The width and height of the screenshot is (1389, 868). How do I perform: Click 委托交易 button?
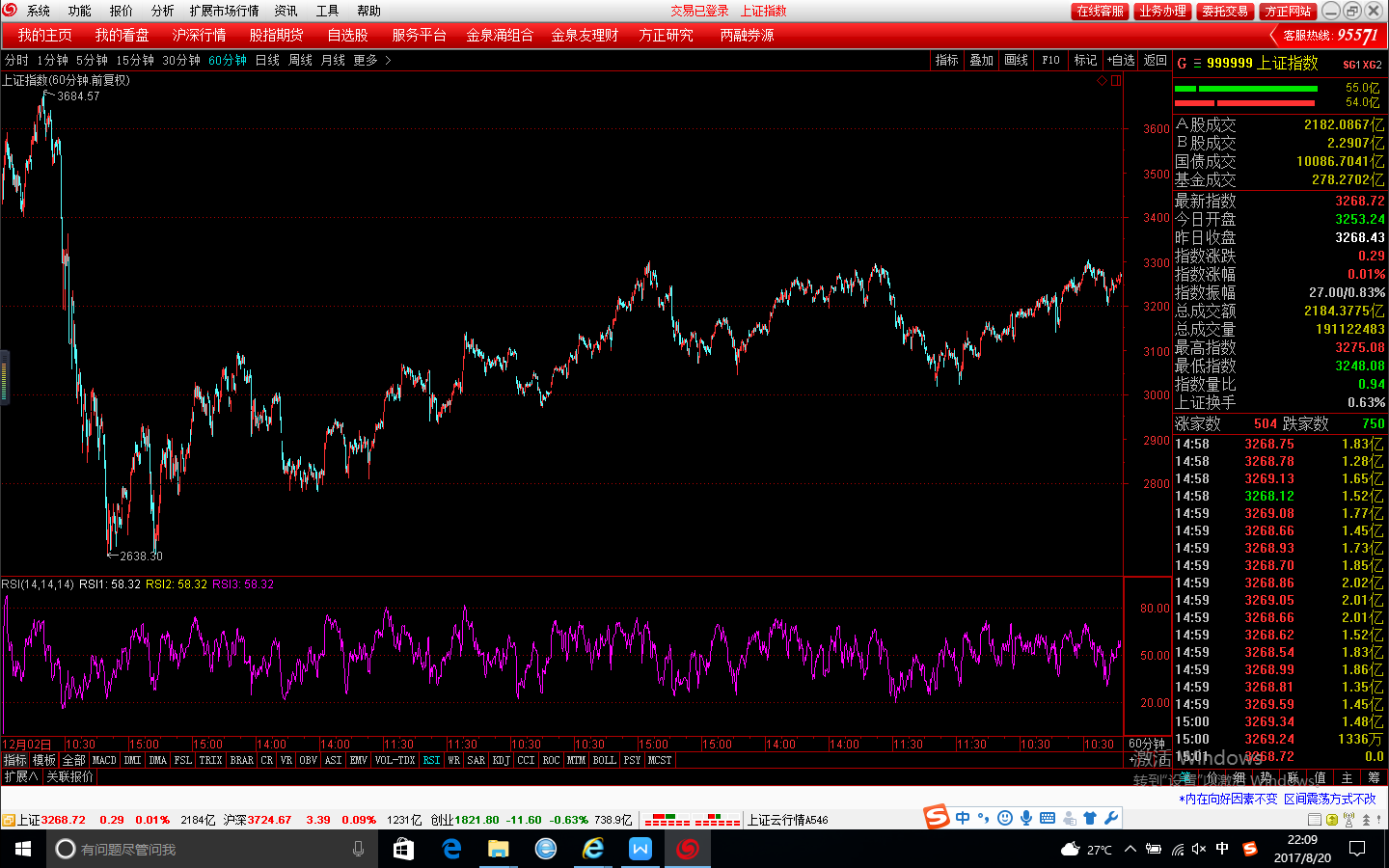pyautogui.click(x=1225, y=11)
